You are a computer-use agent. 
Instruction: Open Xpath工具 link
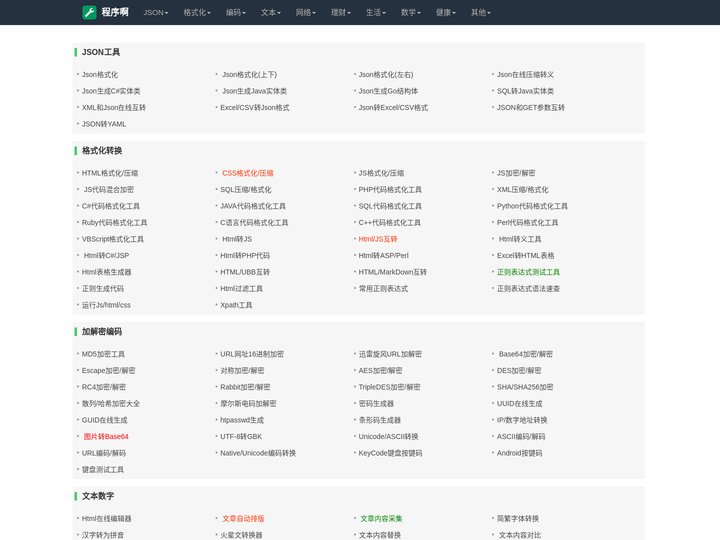236,305
